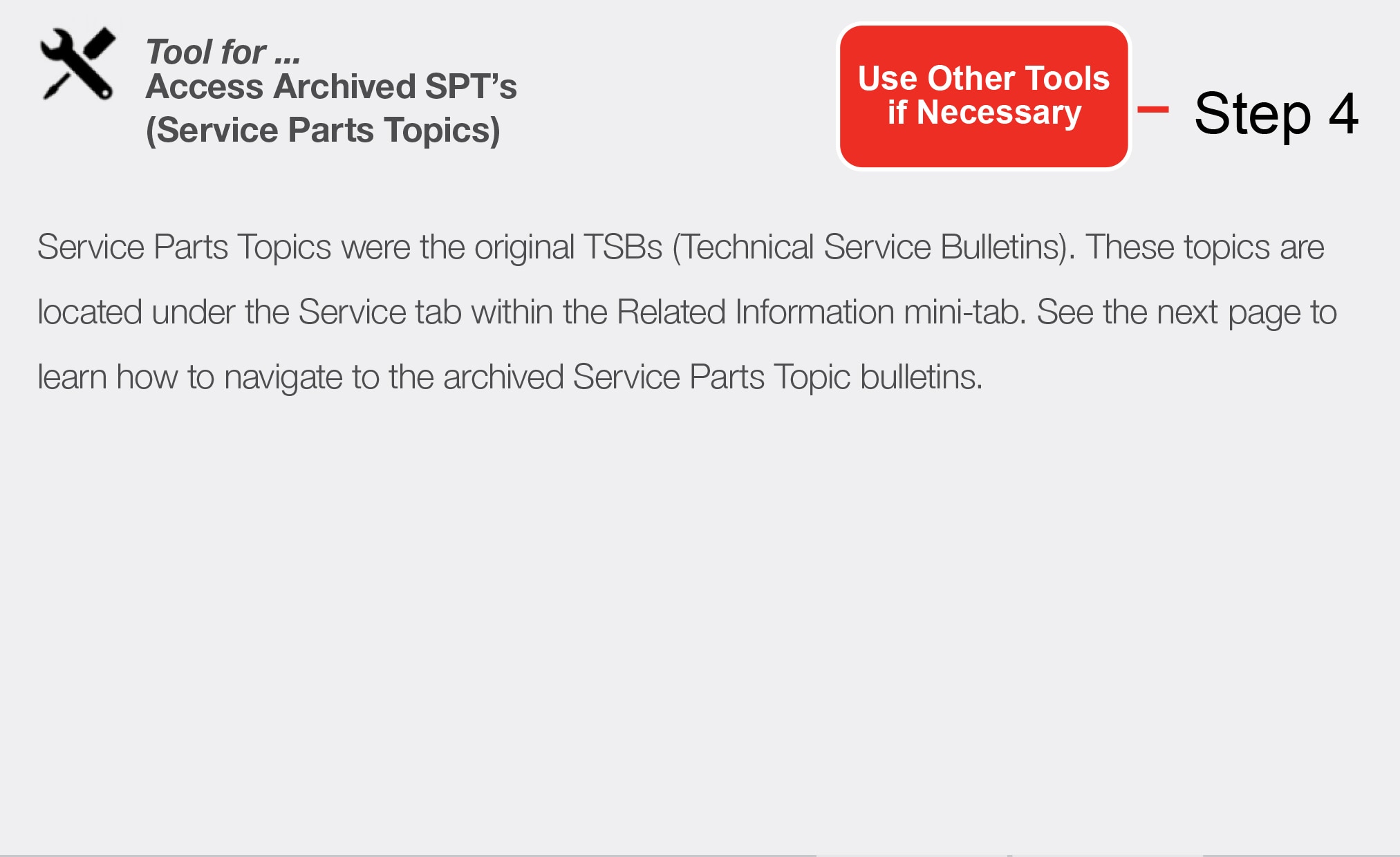Click the Step 4 label

(1276, 114)
